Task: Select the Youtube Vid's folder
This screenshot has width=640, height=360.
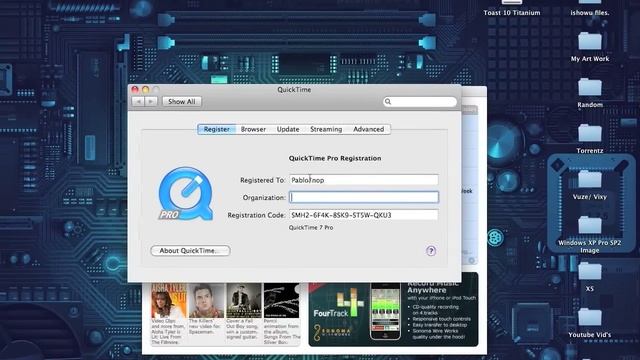Action: click(590, 322)
